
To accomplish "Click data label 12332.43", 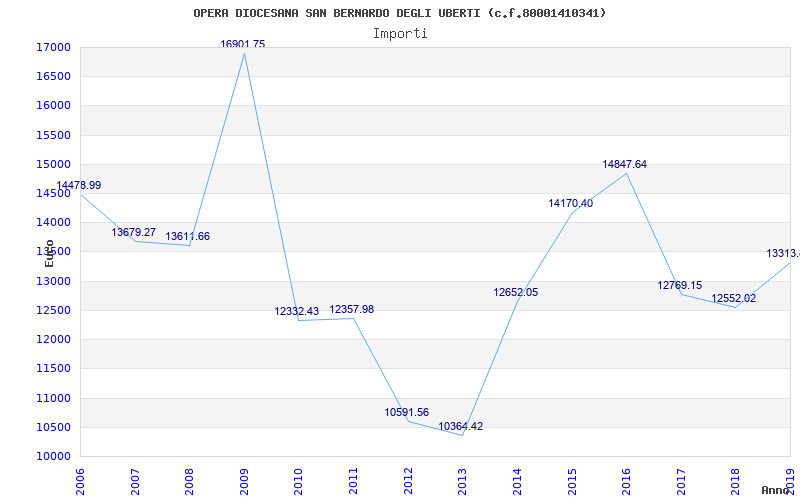I will point(296,311).
